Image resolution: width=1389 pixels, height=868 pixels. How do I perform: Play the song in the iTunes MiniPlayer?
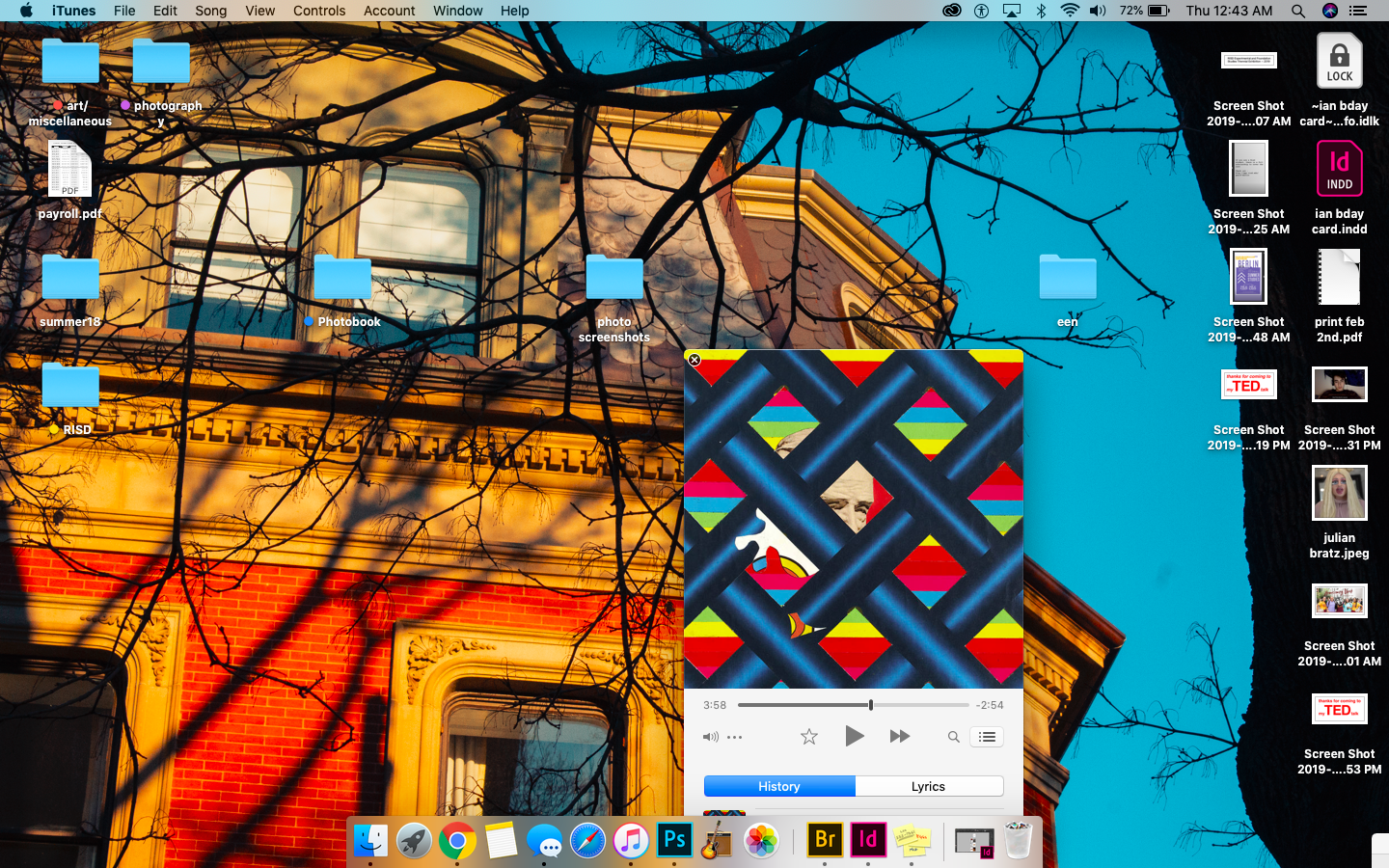tap(854, 736)
